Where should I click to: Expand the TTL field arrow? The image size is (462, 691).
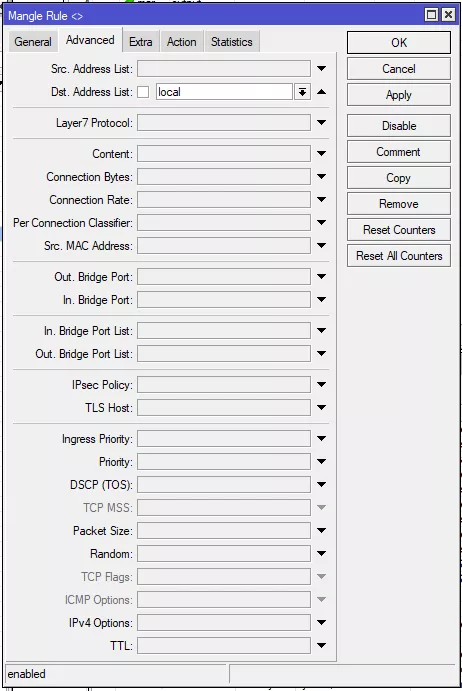(x=321, y=646)
